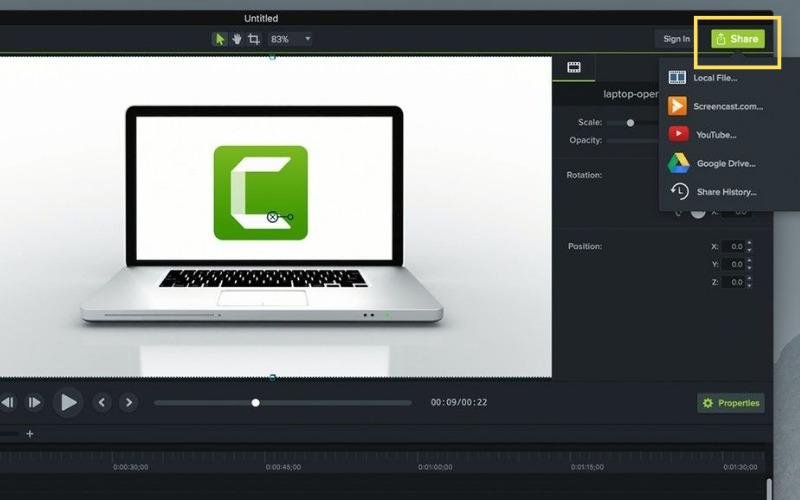Click the top canvas resize handle
The width and height of the screenshot is (800, 500).
tap(272, 57)
